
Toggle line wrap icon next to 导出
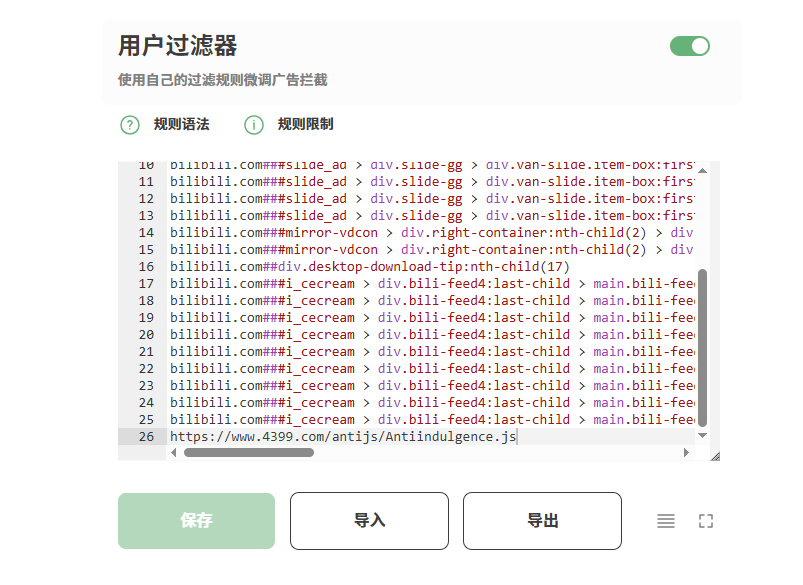pos(666,521)
